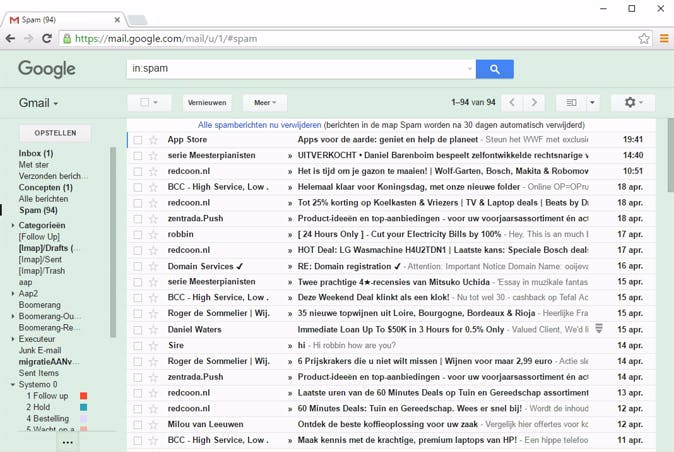Click the split pane mode icon

point(571,103)
